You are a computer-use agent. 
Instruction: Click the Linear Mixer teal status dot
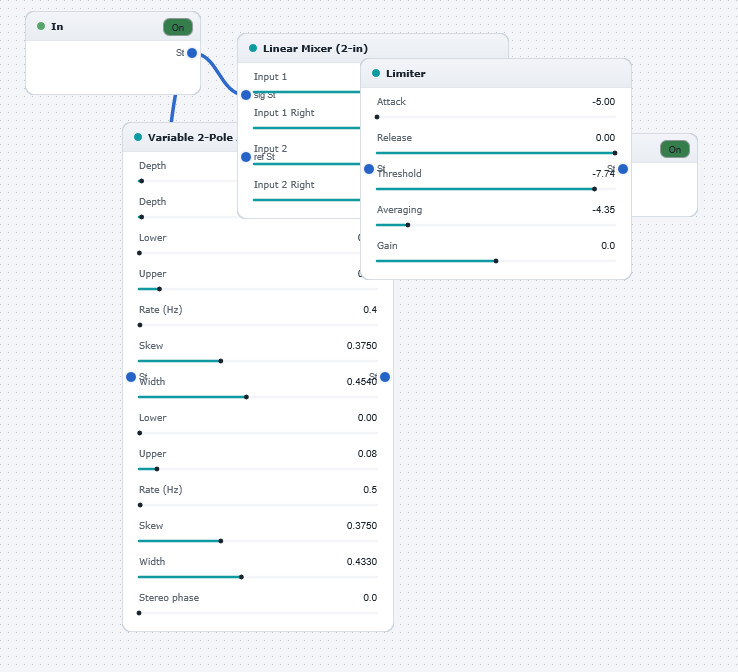coord(253,48)
